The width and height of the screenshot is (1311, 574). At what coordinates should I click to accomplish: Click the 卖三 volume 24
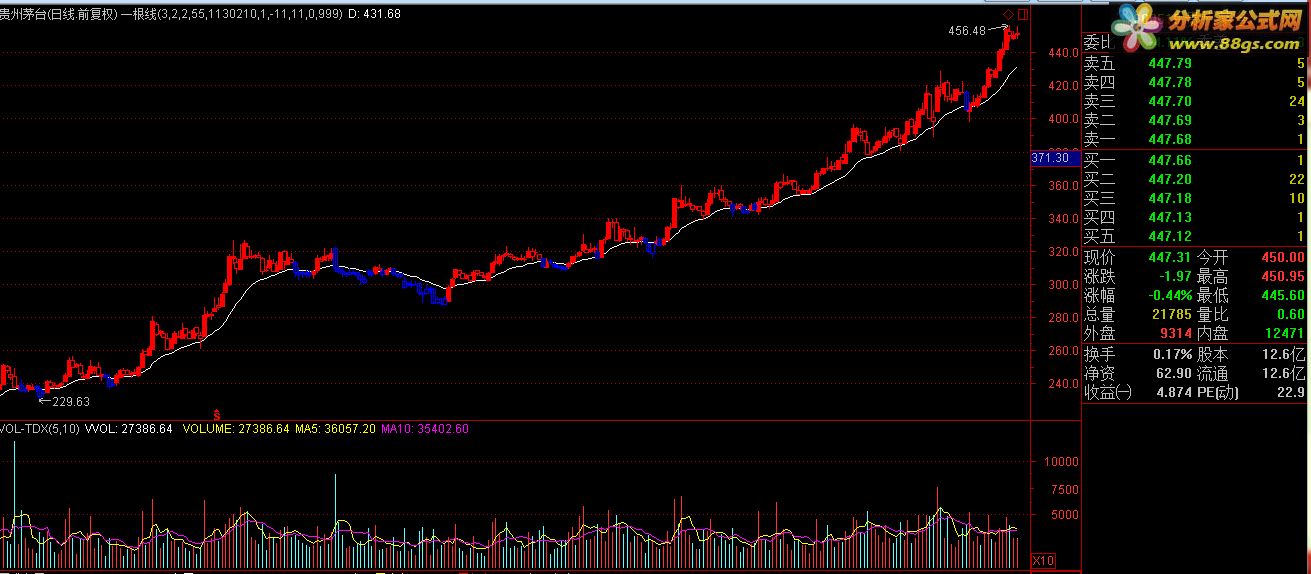1297,102
